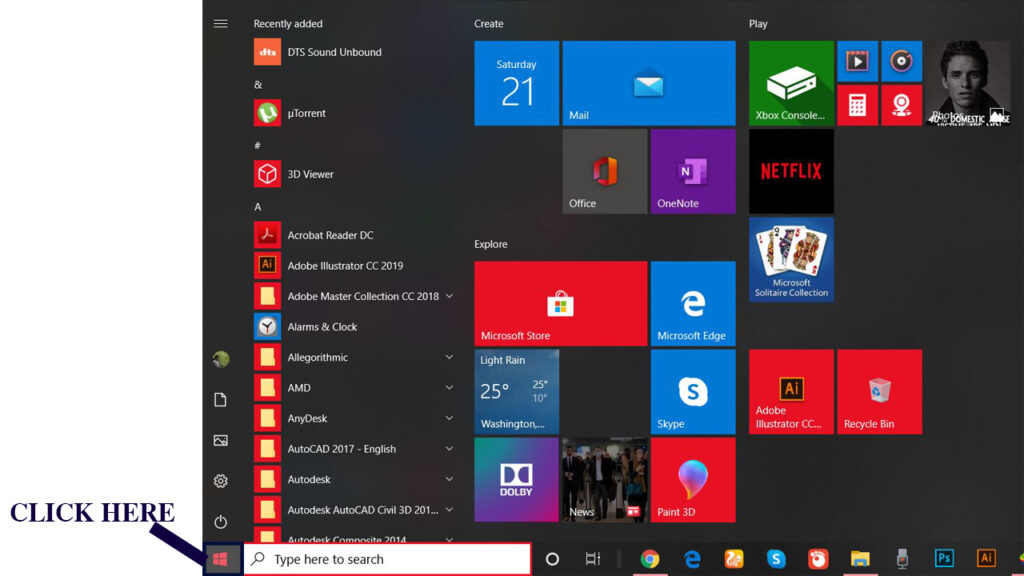This screenshot has width=1024, height=576.
Task: Click the Power button in the sidebar
Action: point(220,521)
